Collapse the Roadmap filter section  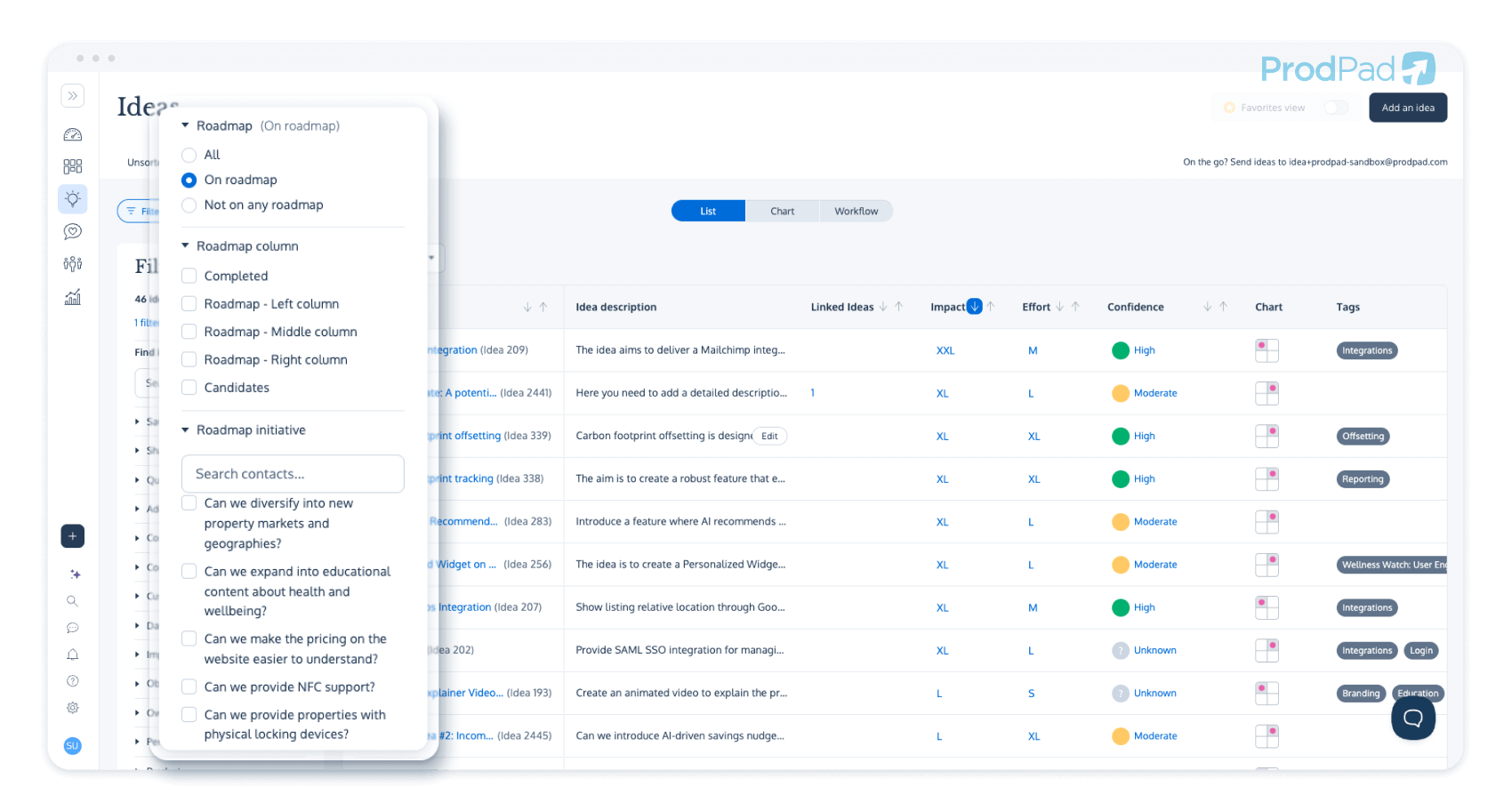pos(184,125)
